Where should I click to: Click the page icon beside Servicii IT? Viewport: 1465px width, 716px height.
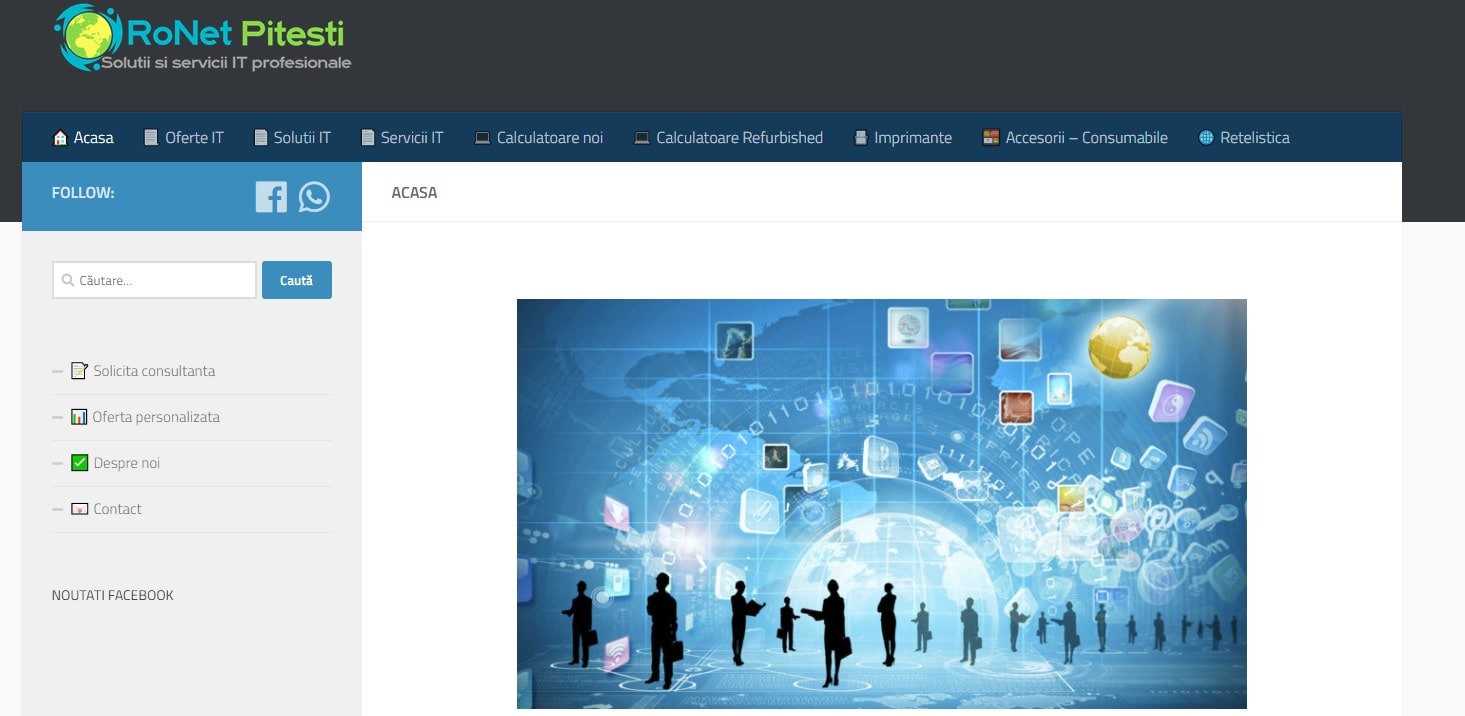coord(368,138)
